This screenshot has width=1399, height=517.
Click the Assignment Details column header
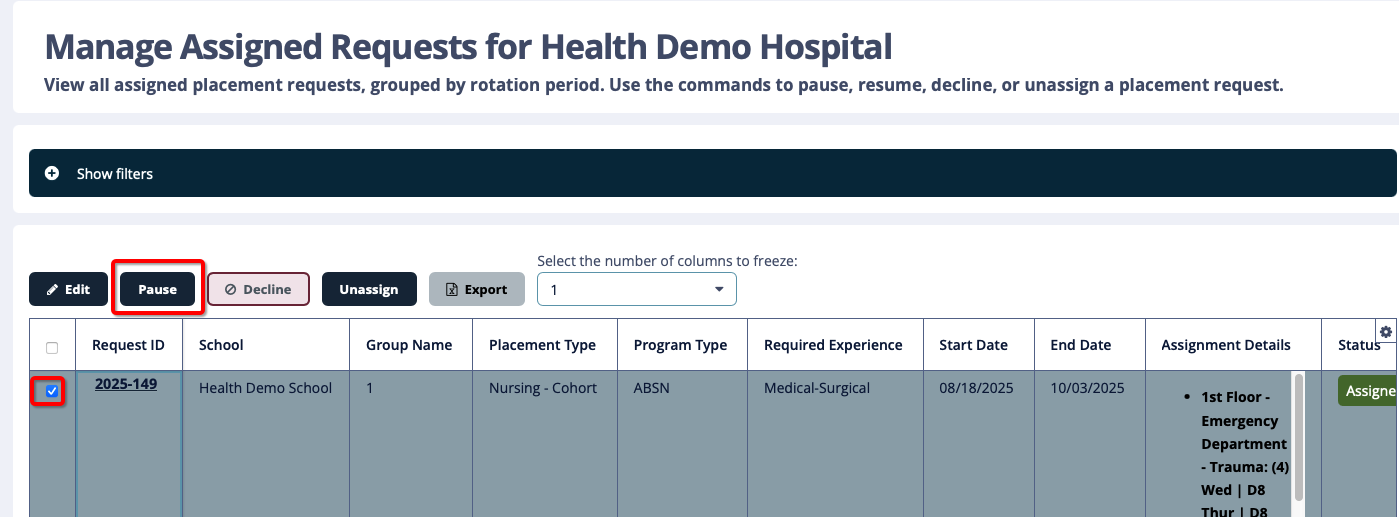(1233, 345)
